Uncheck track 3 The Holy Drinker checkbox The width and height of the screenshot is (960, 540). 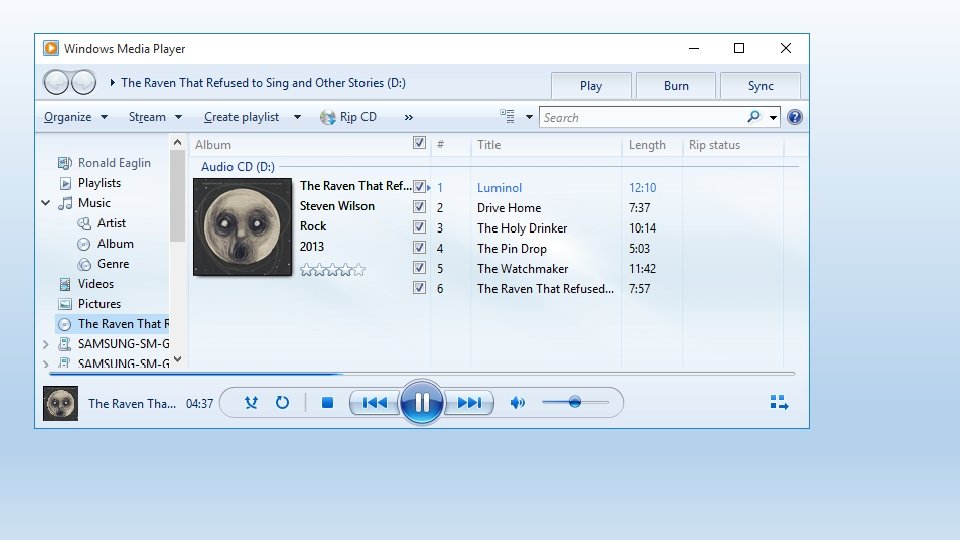tap(419, 227)
